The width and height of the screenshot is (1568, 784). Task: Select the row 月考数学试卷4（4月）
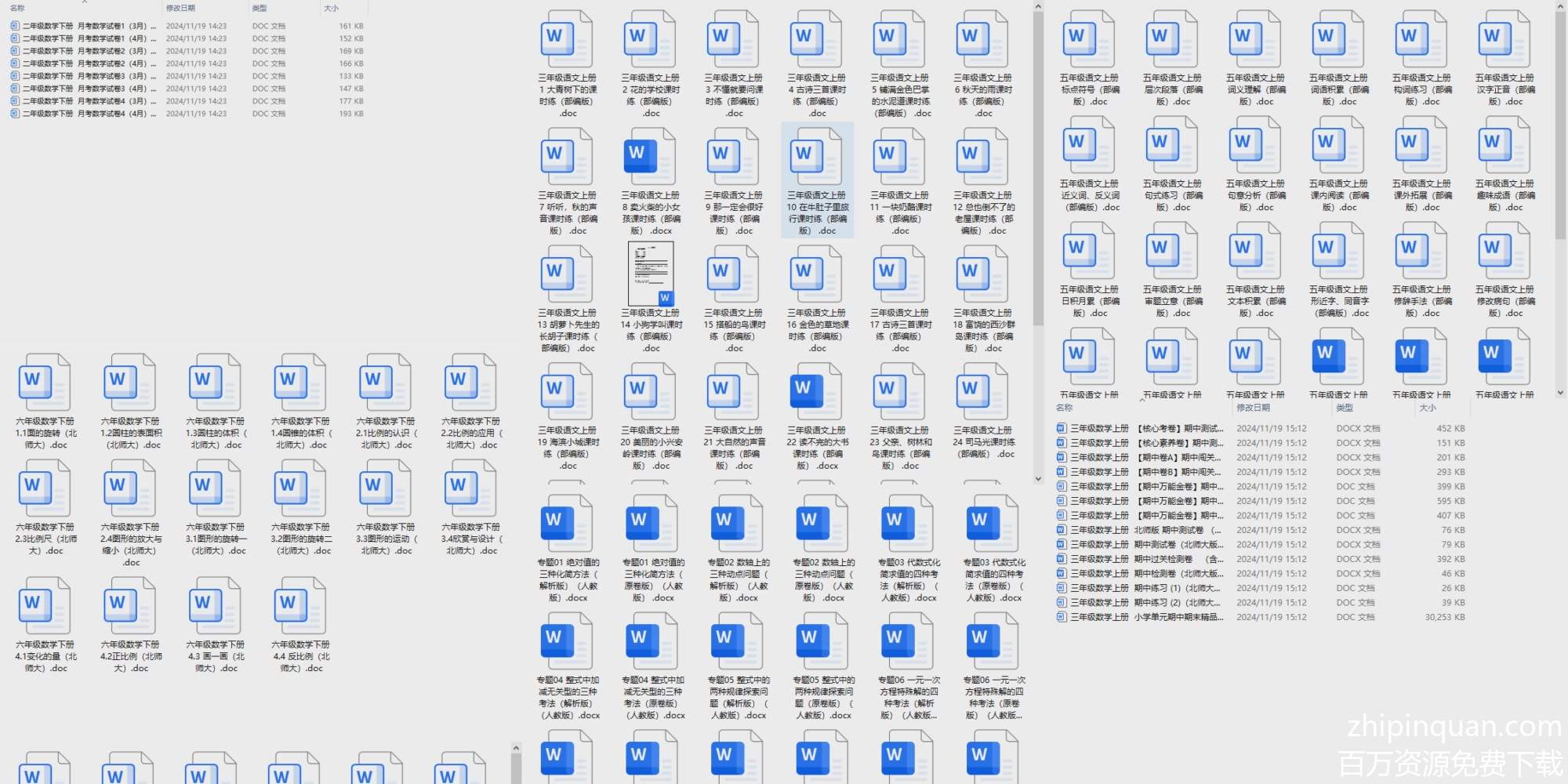(187, 114)
